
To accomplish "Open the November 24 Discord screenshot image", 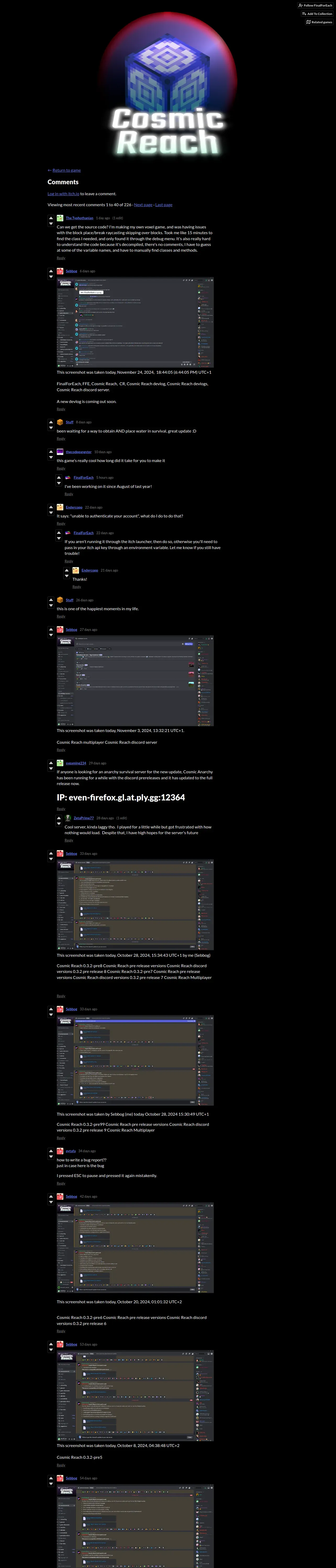I will [135, 322].
